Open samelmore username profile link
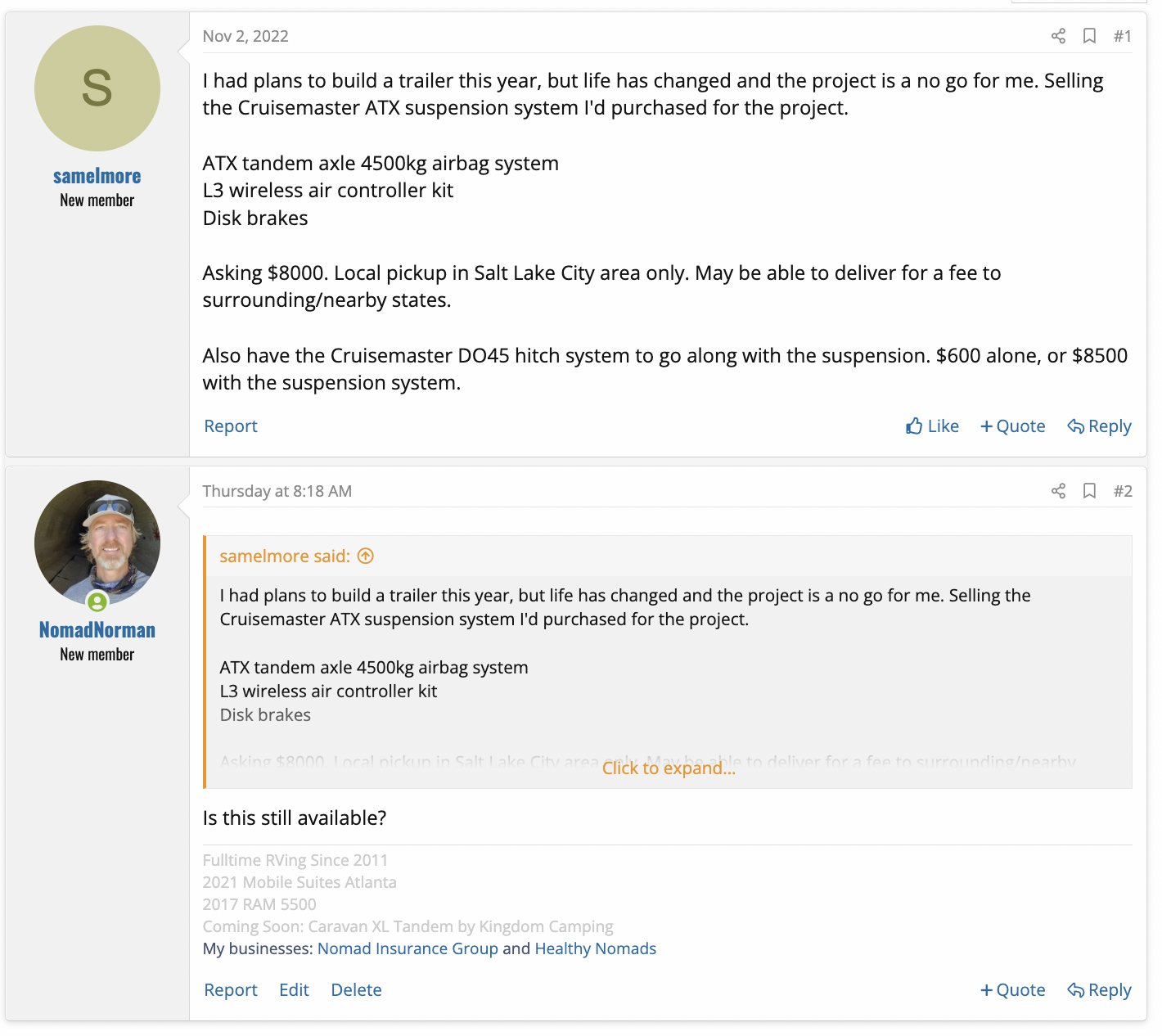 click(97, 176)
